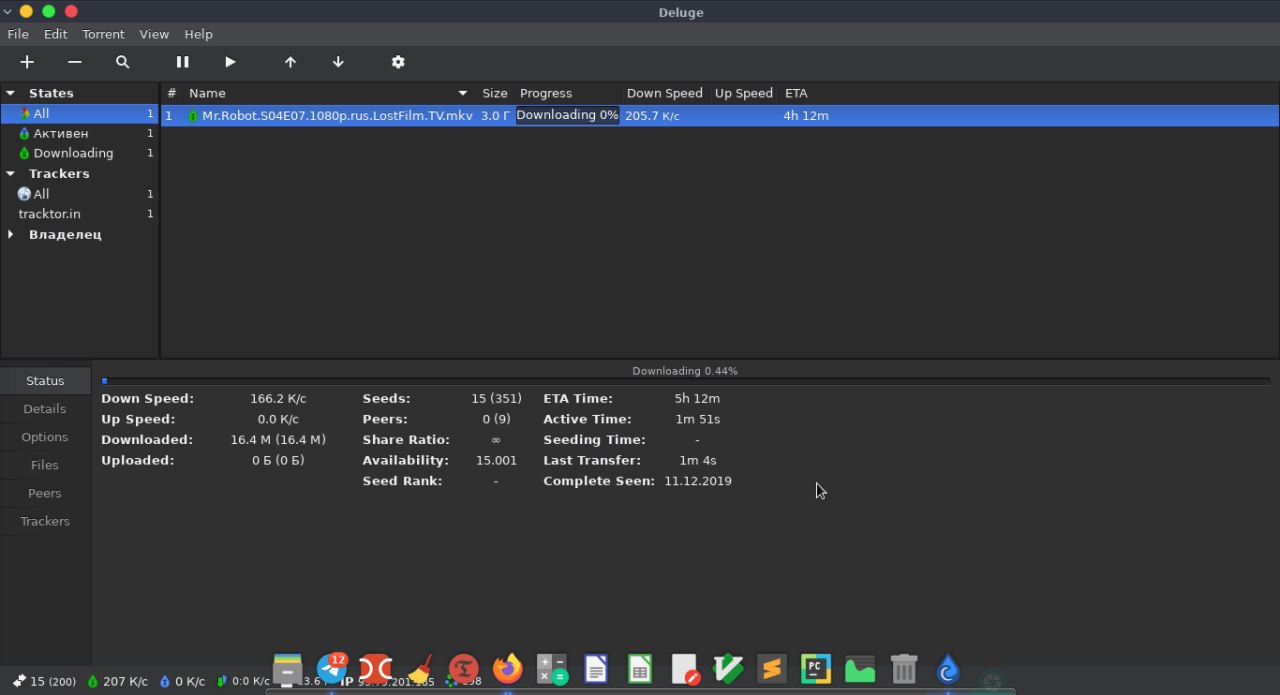Switch to the Details tab
Viewport: 1280px width, 695px height.
45,409
